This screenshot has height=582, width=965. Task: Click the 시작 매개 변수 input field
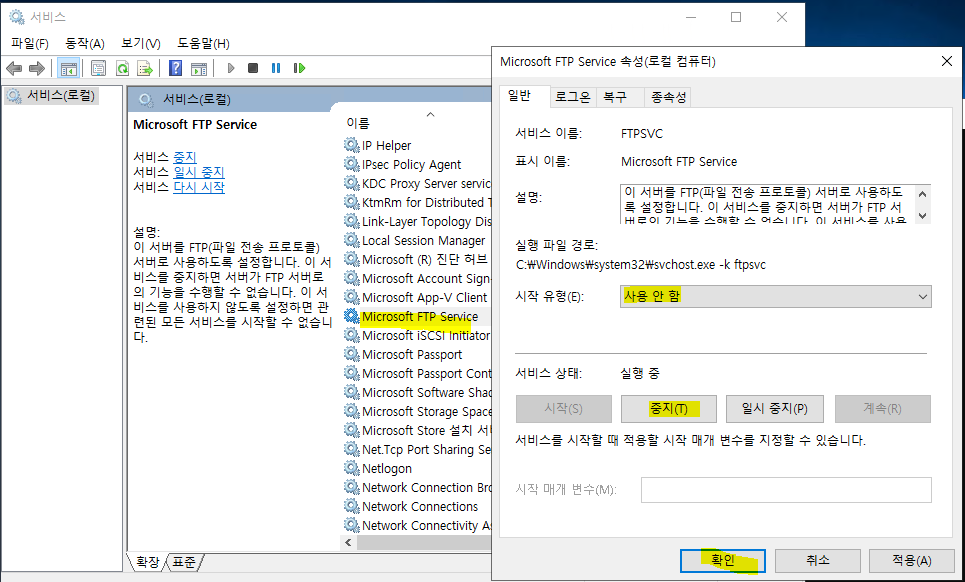786,490
